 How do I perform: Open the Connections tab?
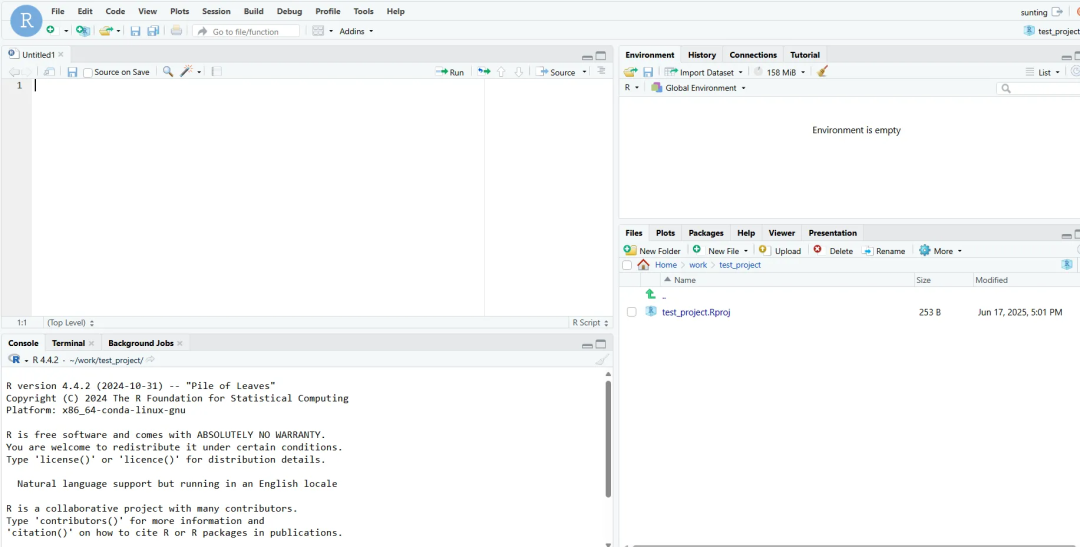[753, 54]
